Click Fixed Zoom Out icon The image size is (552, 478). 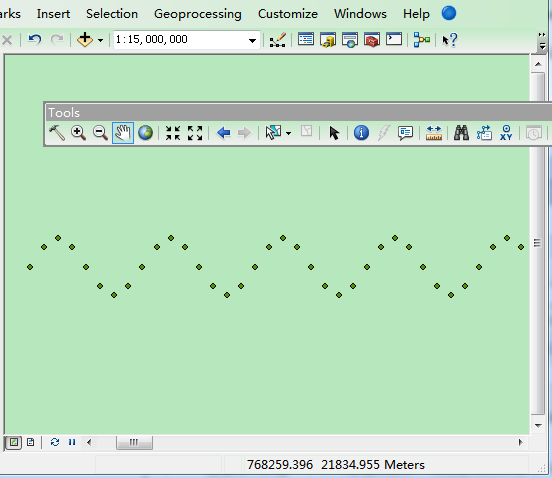(195, 133)
